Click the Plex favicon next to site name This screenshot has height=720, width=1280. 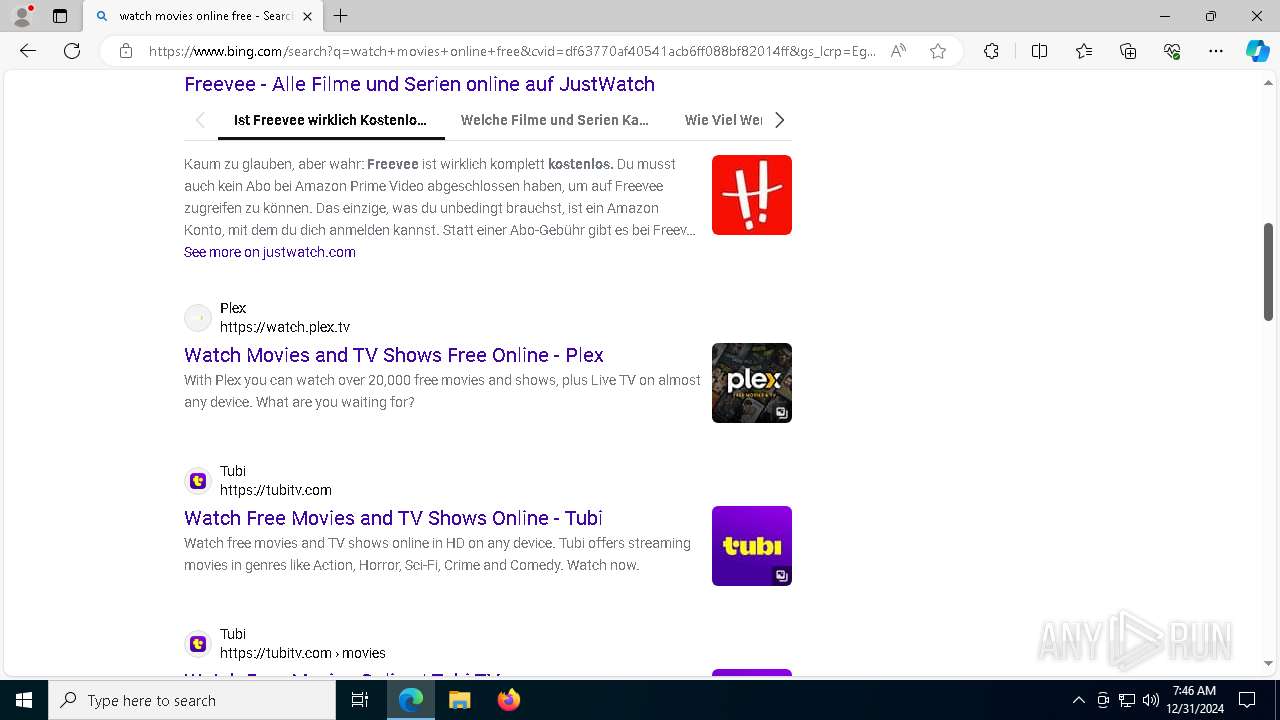coord(198,318)
